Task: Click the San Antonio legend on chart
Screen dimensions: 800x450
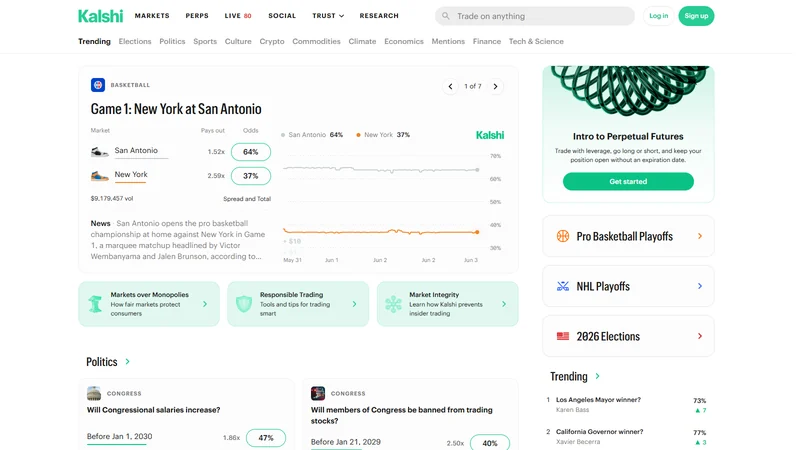Action: point(312,135)
